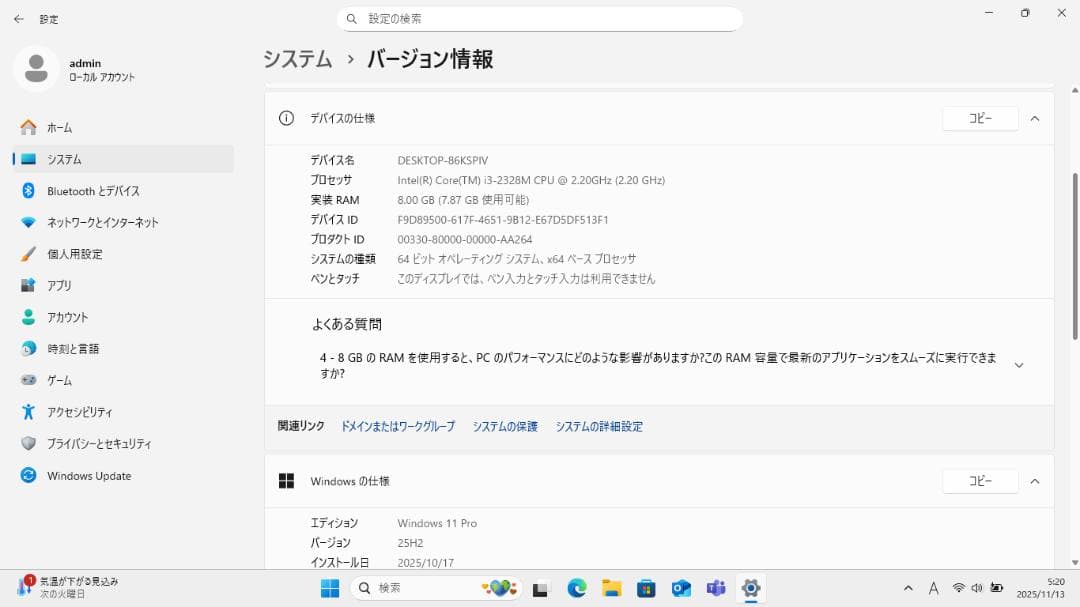
Task: Open ドメインまたはワークグループ link
Action: pos(398,426)
